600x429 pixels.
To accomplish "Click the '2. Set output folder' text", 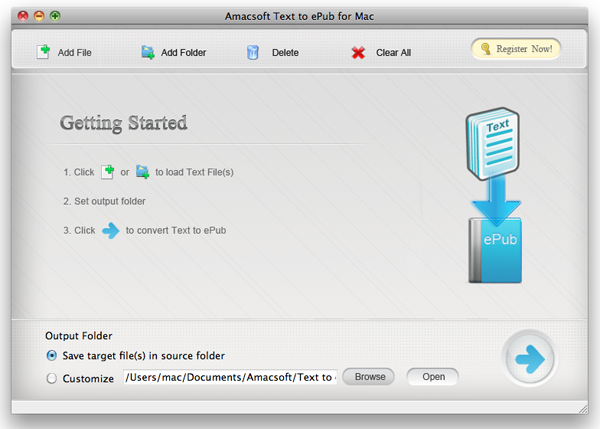I will coord(104,201).
